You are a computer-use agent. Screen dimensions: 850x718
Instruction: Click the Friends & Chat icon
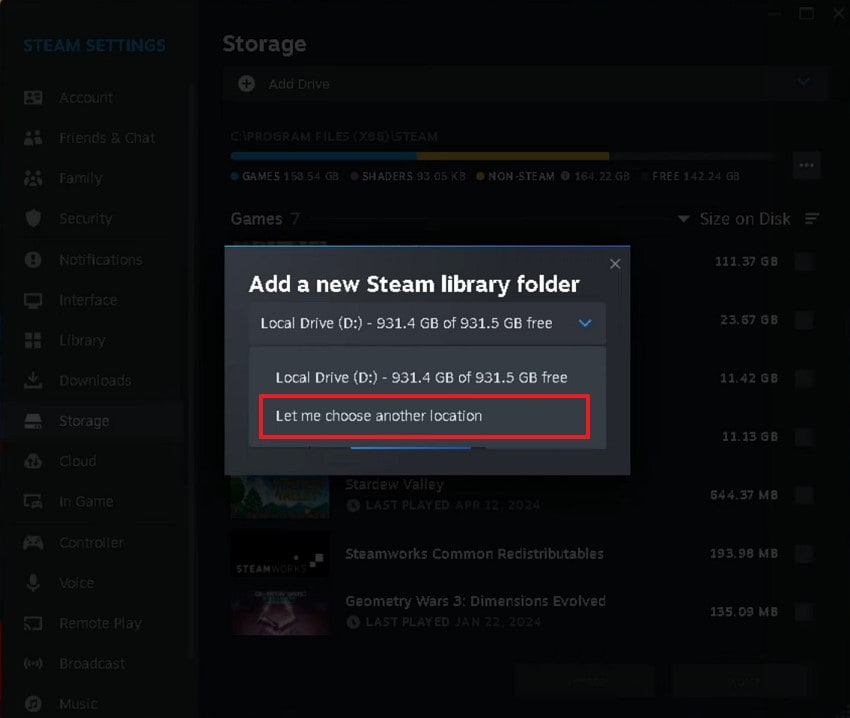[x=33, y=138]
